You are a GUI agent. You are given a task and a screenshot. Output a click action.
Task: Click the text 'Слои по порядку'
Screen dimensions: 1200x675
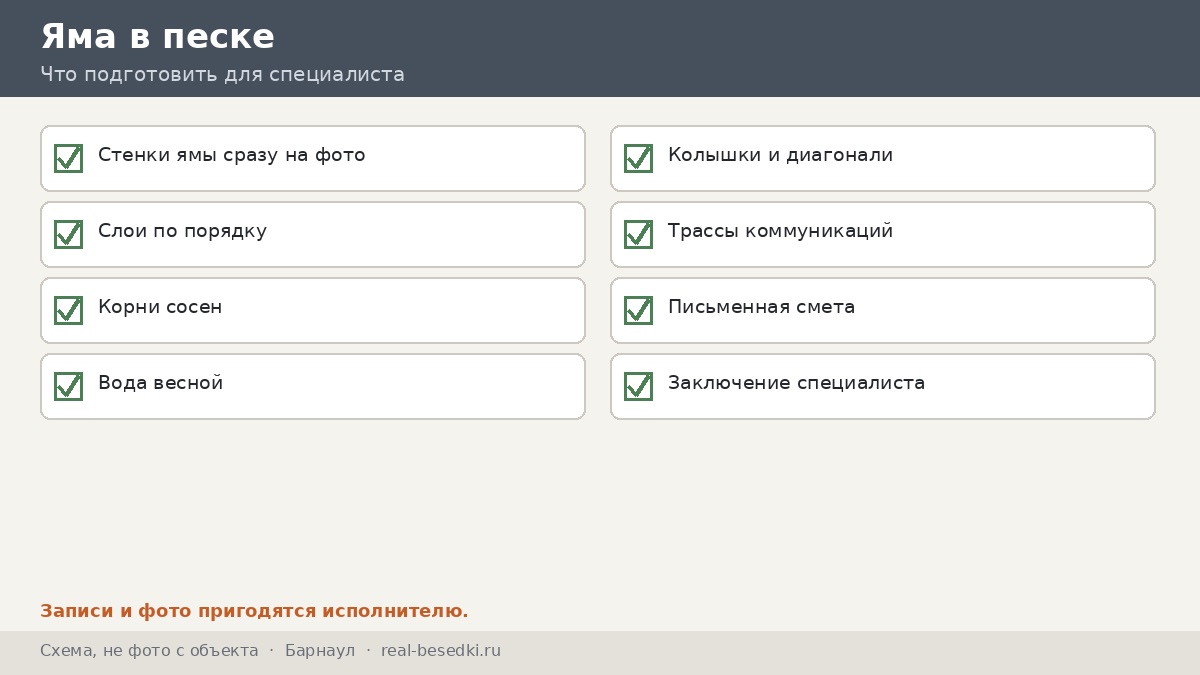point(182,231)
